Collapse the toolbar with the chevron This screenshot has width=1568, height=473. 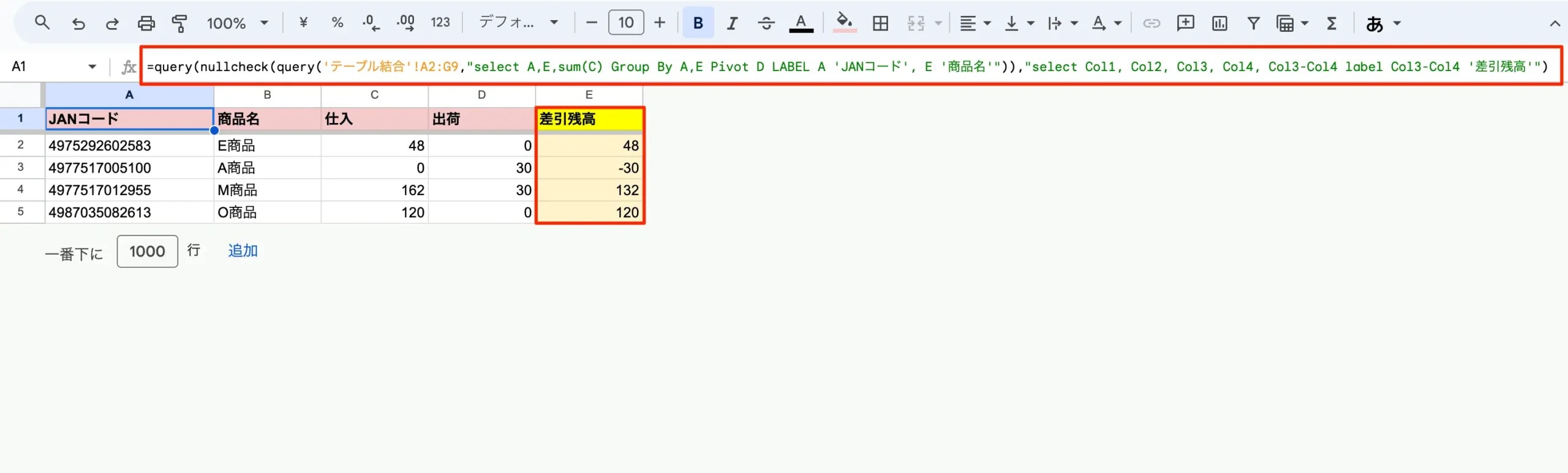[x=1555, y=24]
